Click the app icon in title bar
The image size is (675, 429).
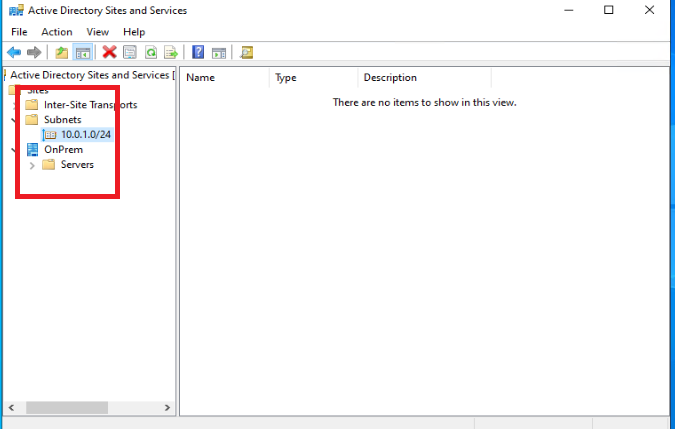16,10
